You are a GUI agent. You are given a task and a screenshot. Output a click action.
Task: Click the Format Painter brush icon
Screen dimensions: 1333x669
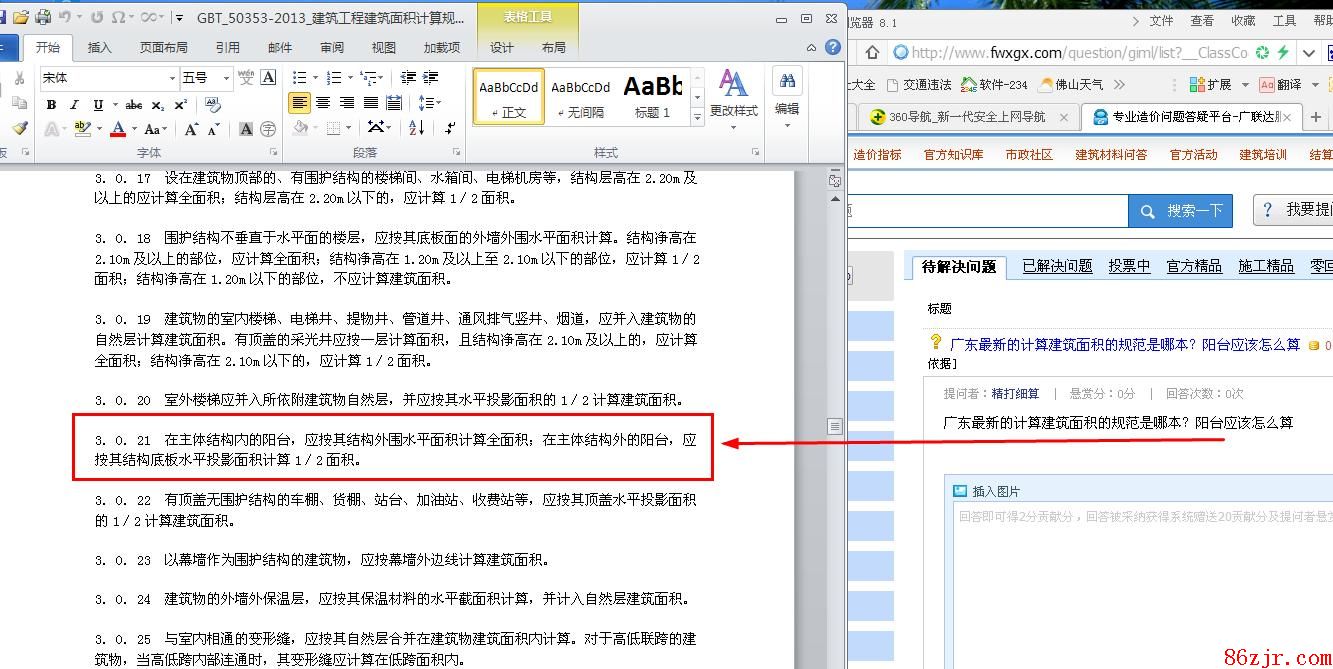click(x=19, y=129)
